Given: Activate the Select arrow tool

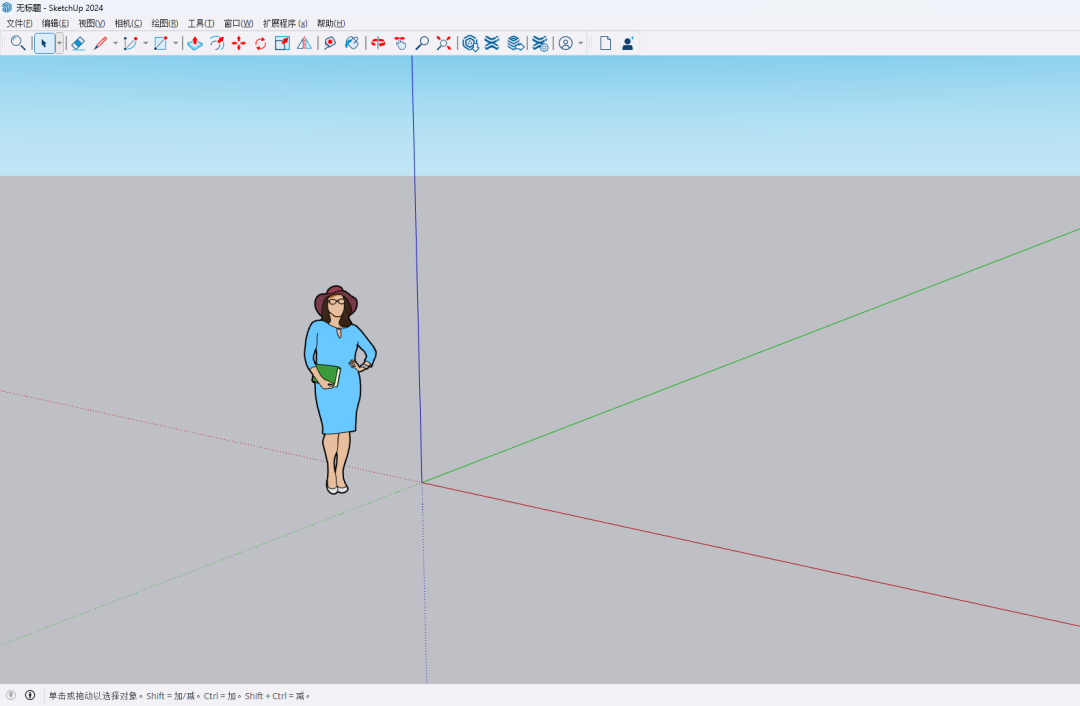Looking at the screenshot, I should (x=44, y=43).
